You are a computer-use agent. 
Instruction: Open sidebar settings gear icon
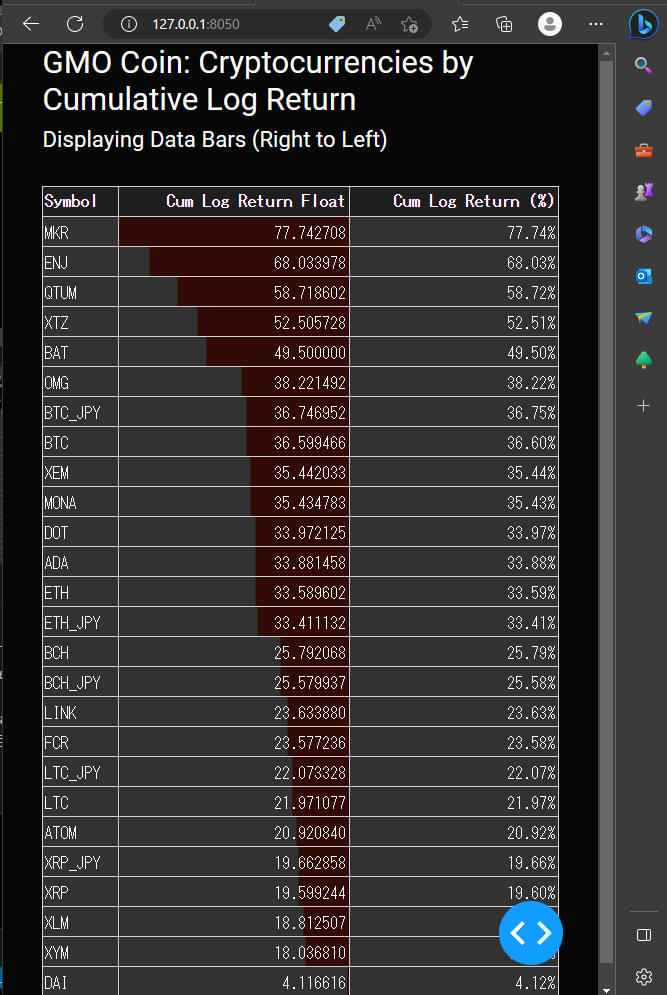pyautogui.click(x=644, y=976)
